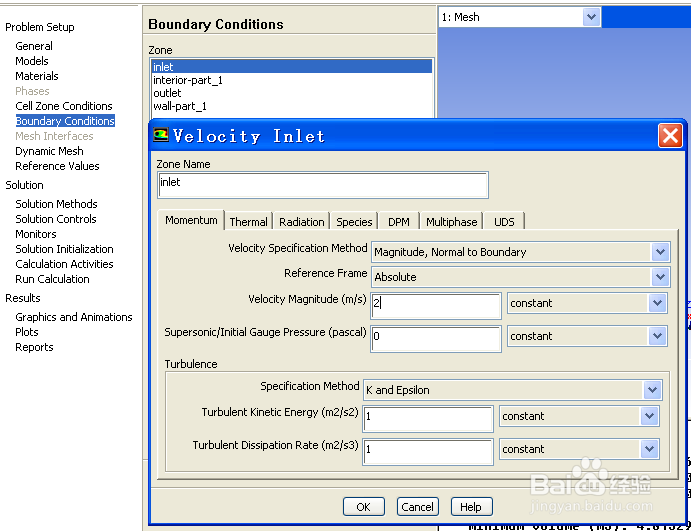Screen dimensions: 691x531
Task: Click the Zone Name input field
Action: point(323,185)
